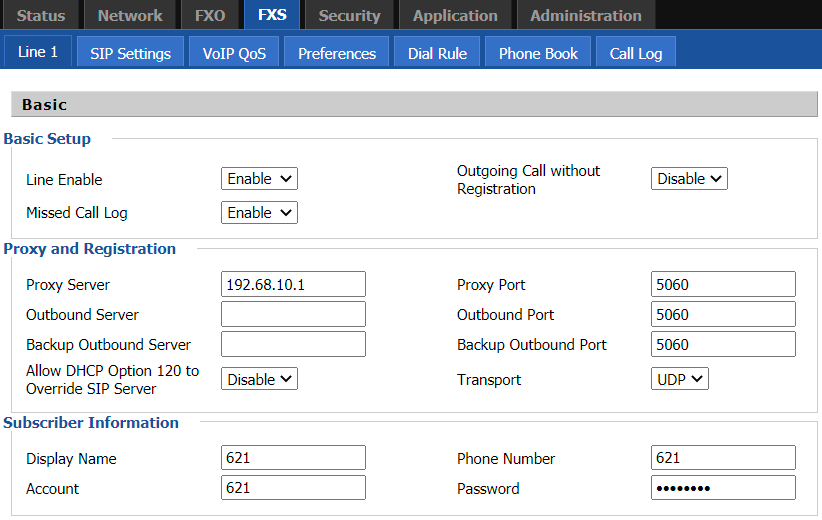View the Phone Book subtab
The image size is (822, 520).
pos(538,53)
